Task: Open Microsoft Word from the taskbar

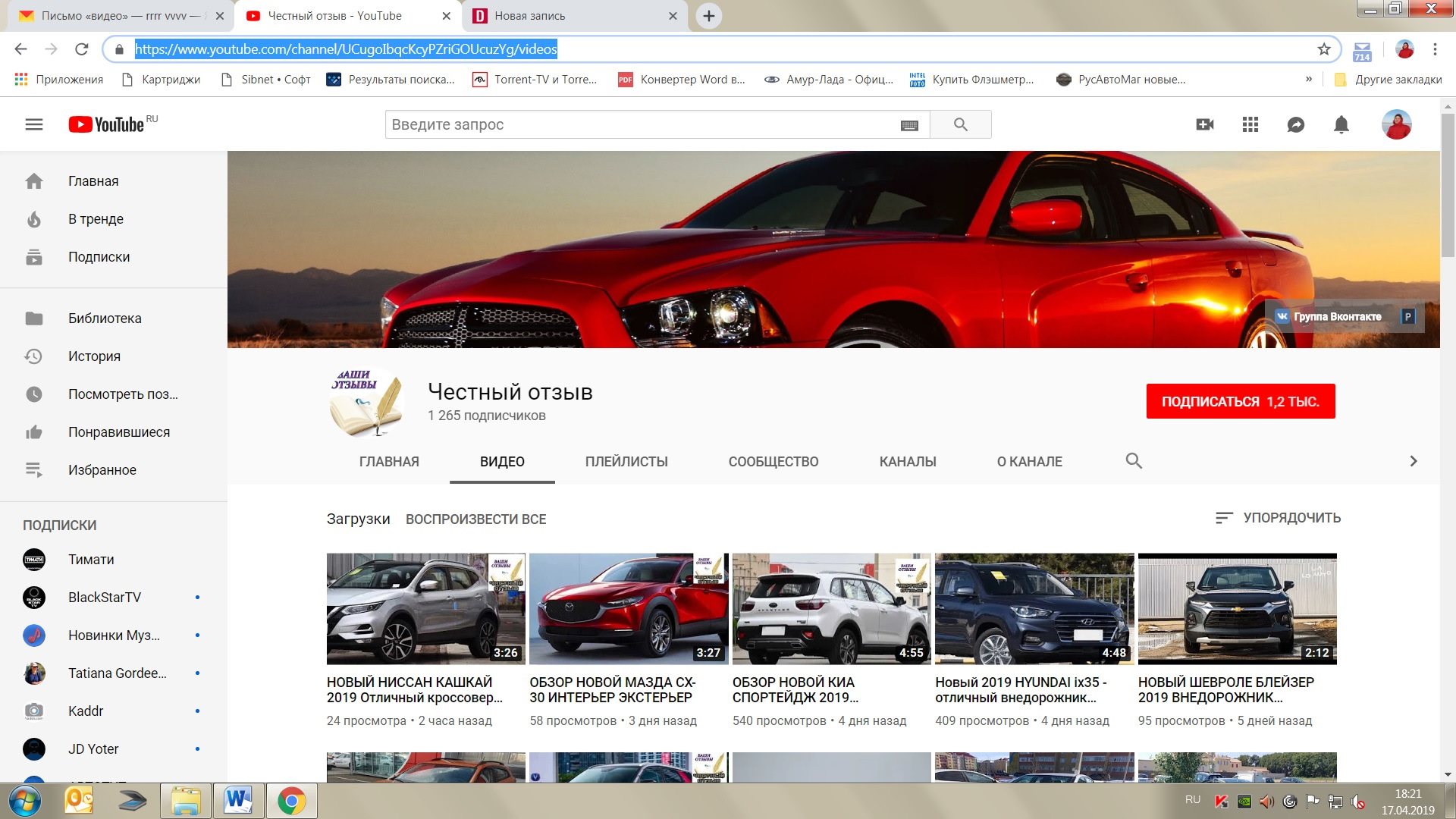Action: tap(238, 801)
